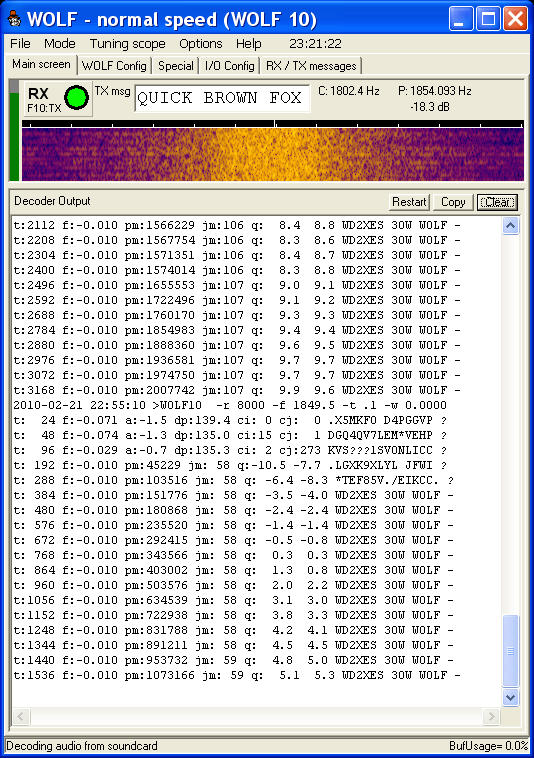Click the scroll up arrow in decoder output
Screen dimensions: 534x758
[x=511, y=225]
